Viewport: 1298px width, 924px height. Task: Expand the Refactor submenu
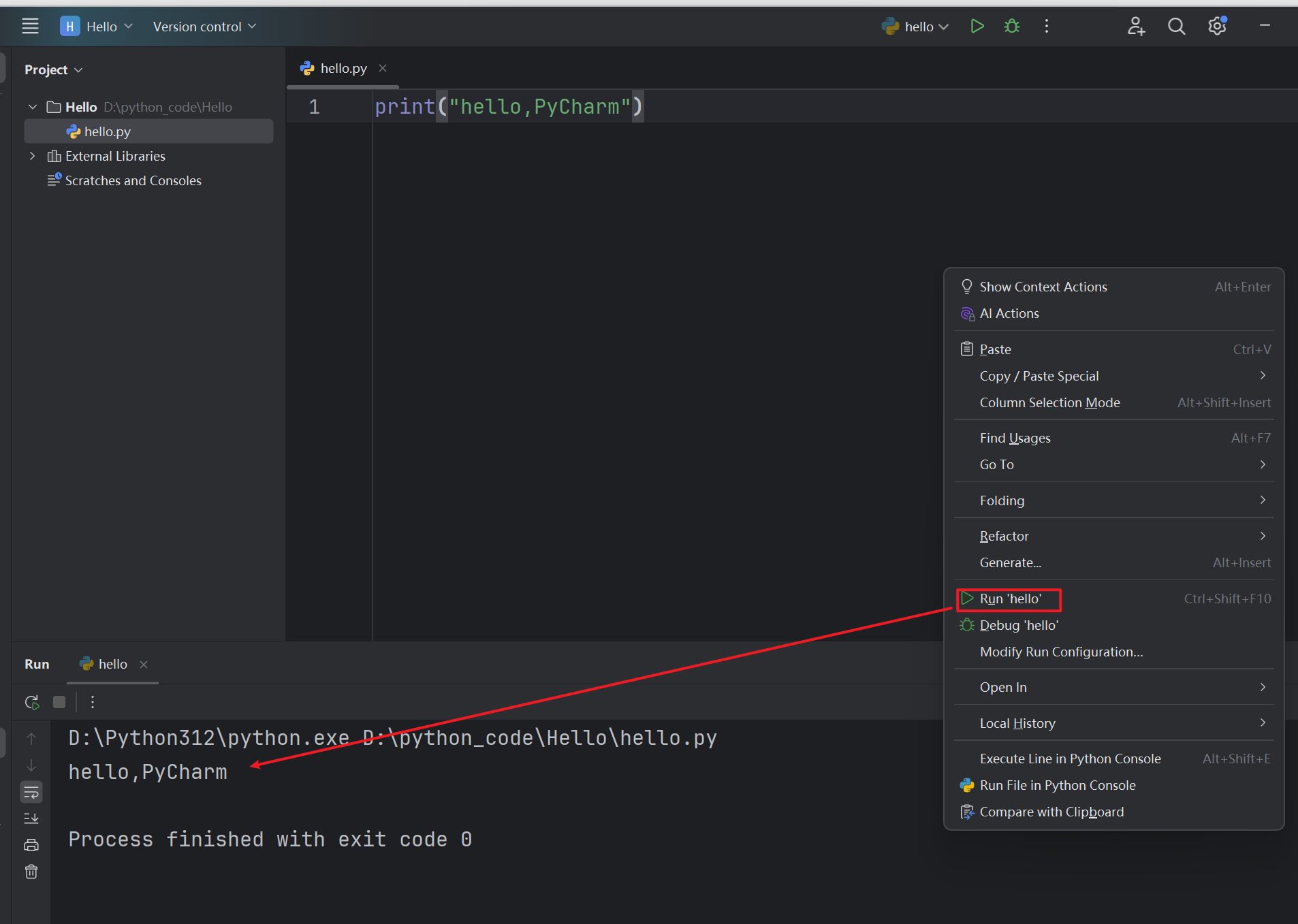(1114, 536)
